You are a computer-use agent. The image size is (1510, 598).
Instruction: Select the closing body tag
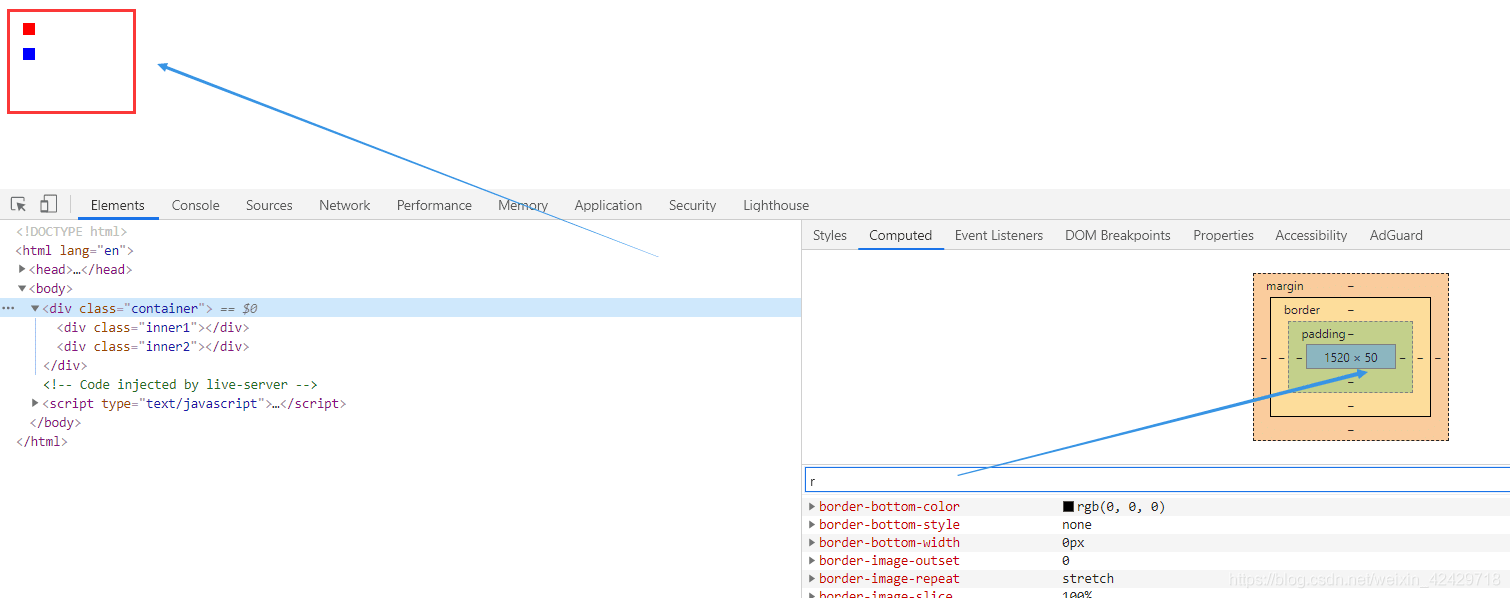[x=55, y=422]
